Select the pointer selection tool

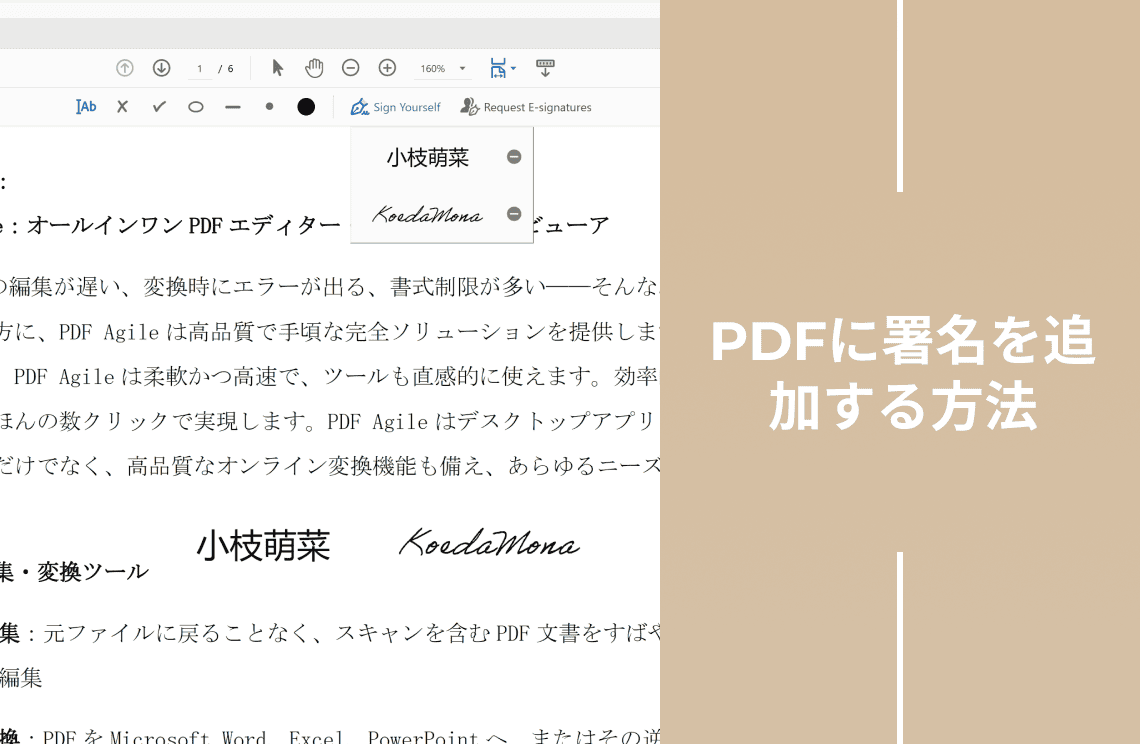tap(277, 67)
